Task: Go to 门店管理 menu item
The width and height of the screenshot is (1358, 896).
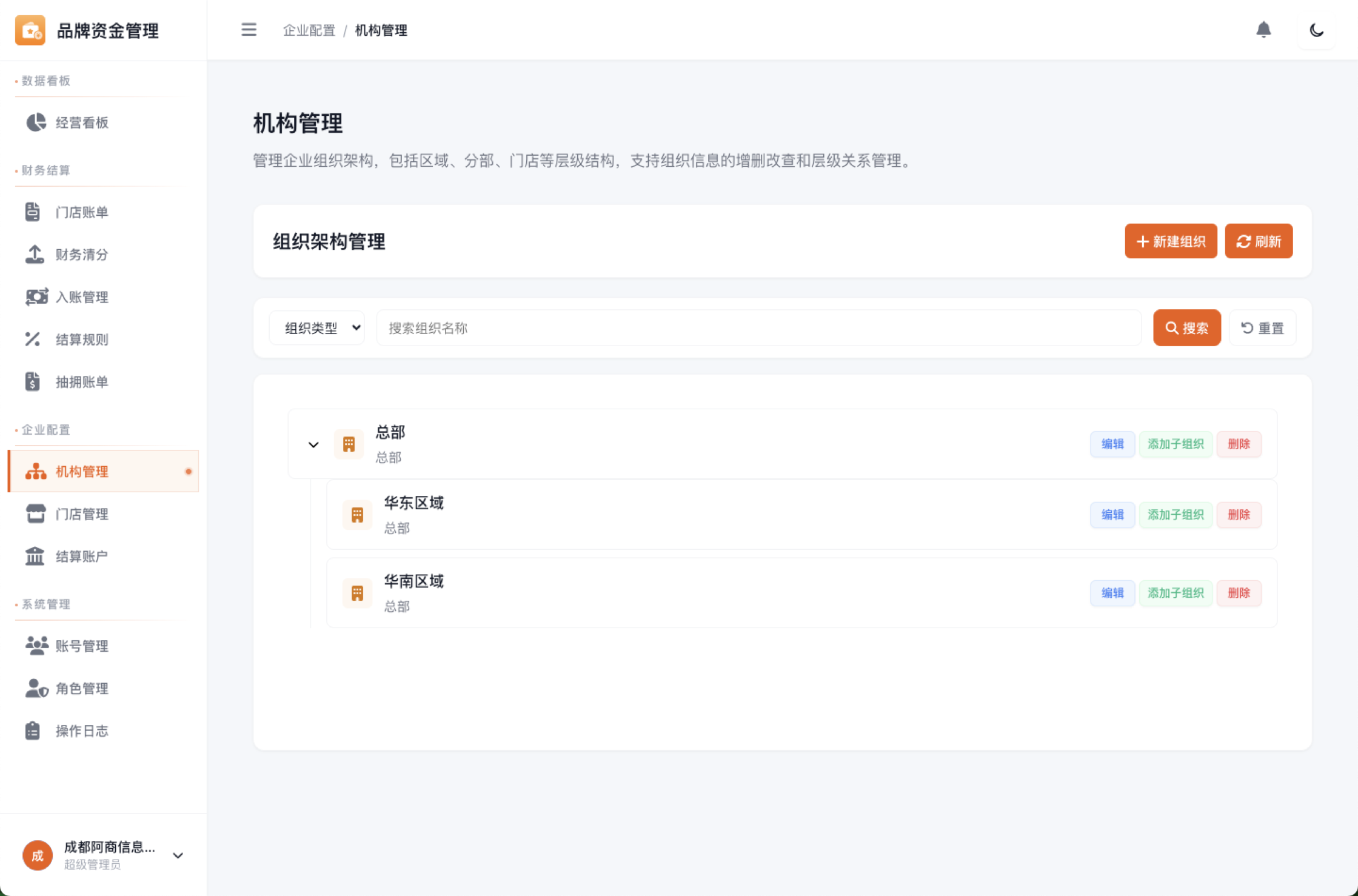Action: coord(82,514)
